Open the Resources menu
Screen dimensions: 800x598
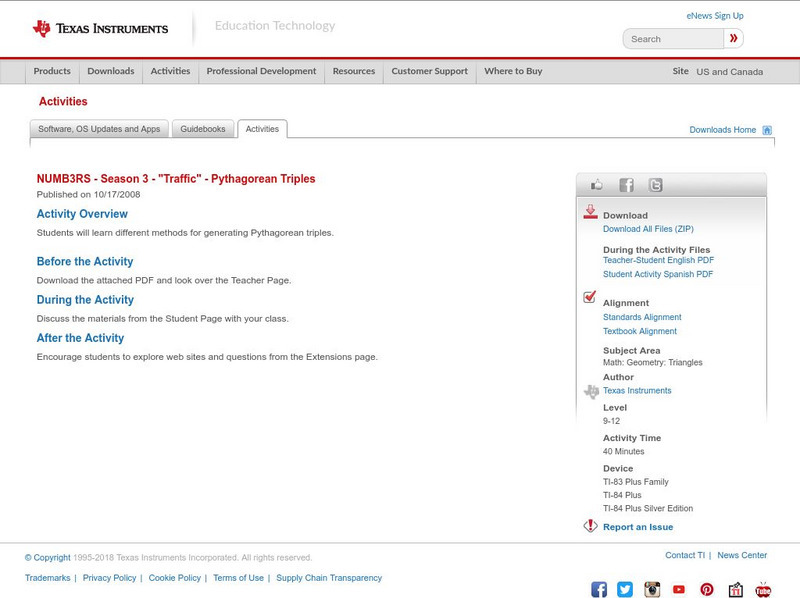click(x=354, y=71)
